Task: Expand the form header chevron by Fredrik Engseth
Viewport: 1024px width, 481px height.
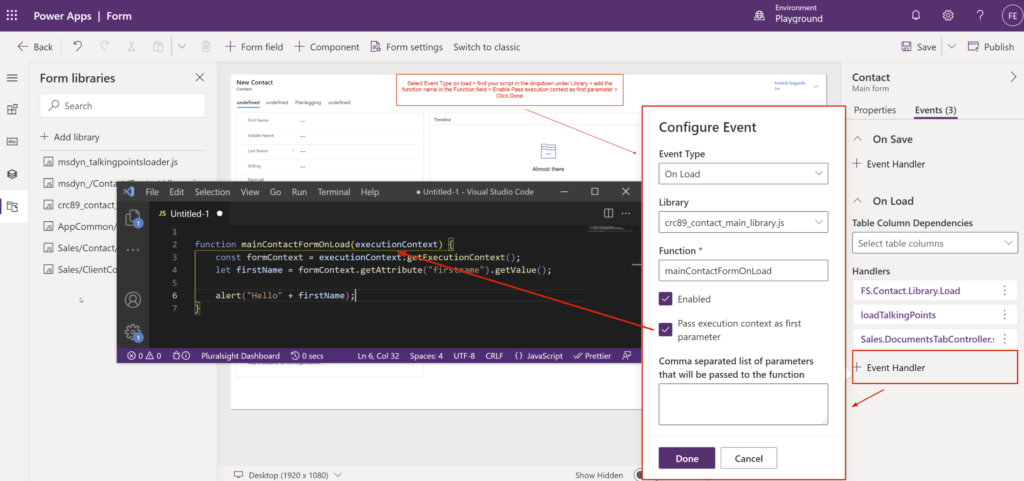Action: coord(815,85)
